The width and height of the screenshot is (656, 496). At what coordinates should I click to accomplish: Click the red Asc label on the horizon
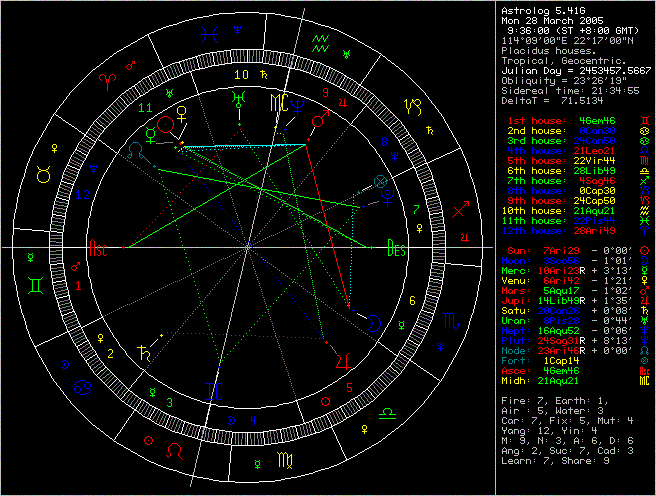click(x=98, y=249)
